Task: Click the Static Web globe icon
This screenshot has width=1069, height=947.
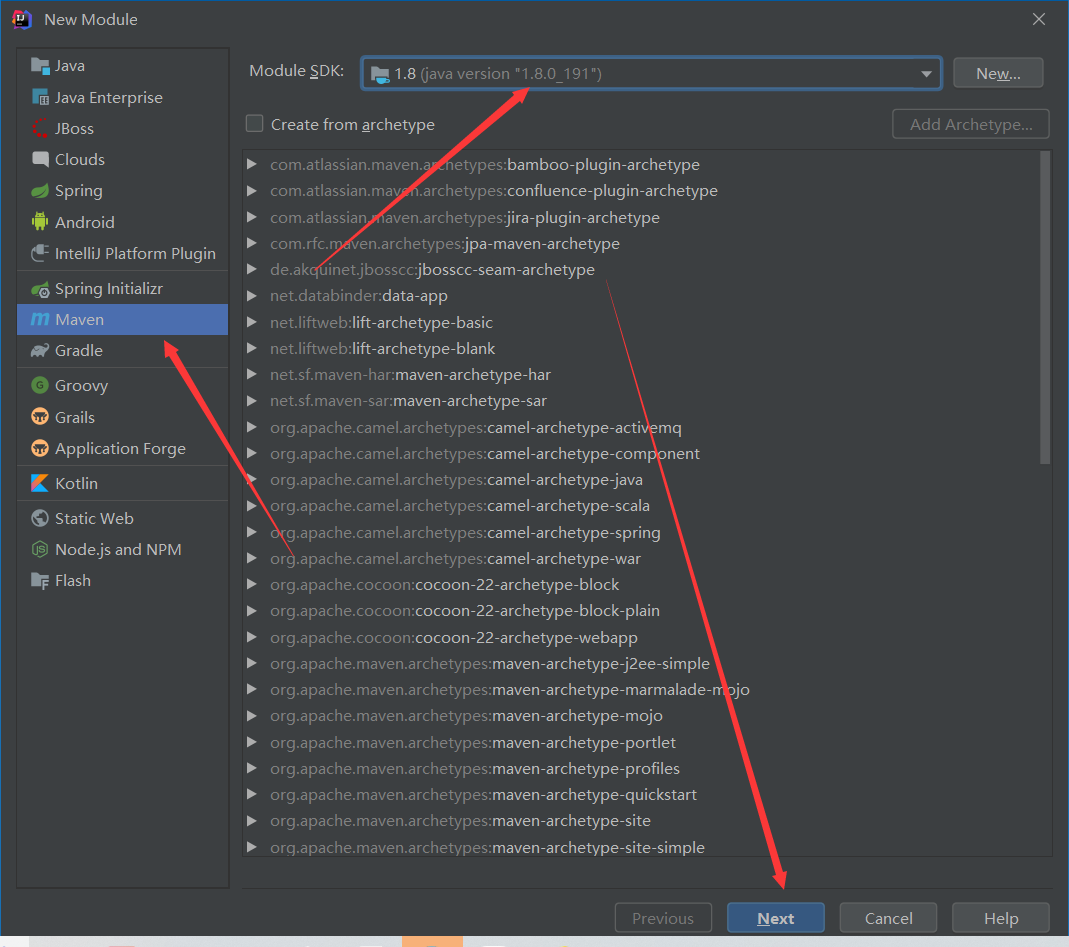Action: click(x=40, y=518)
